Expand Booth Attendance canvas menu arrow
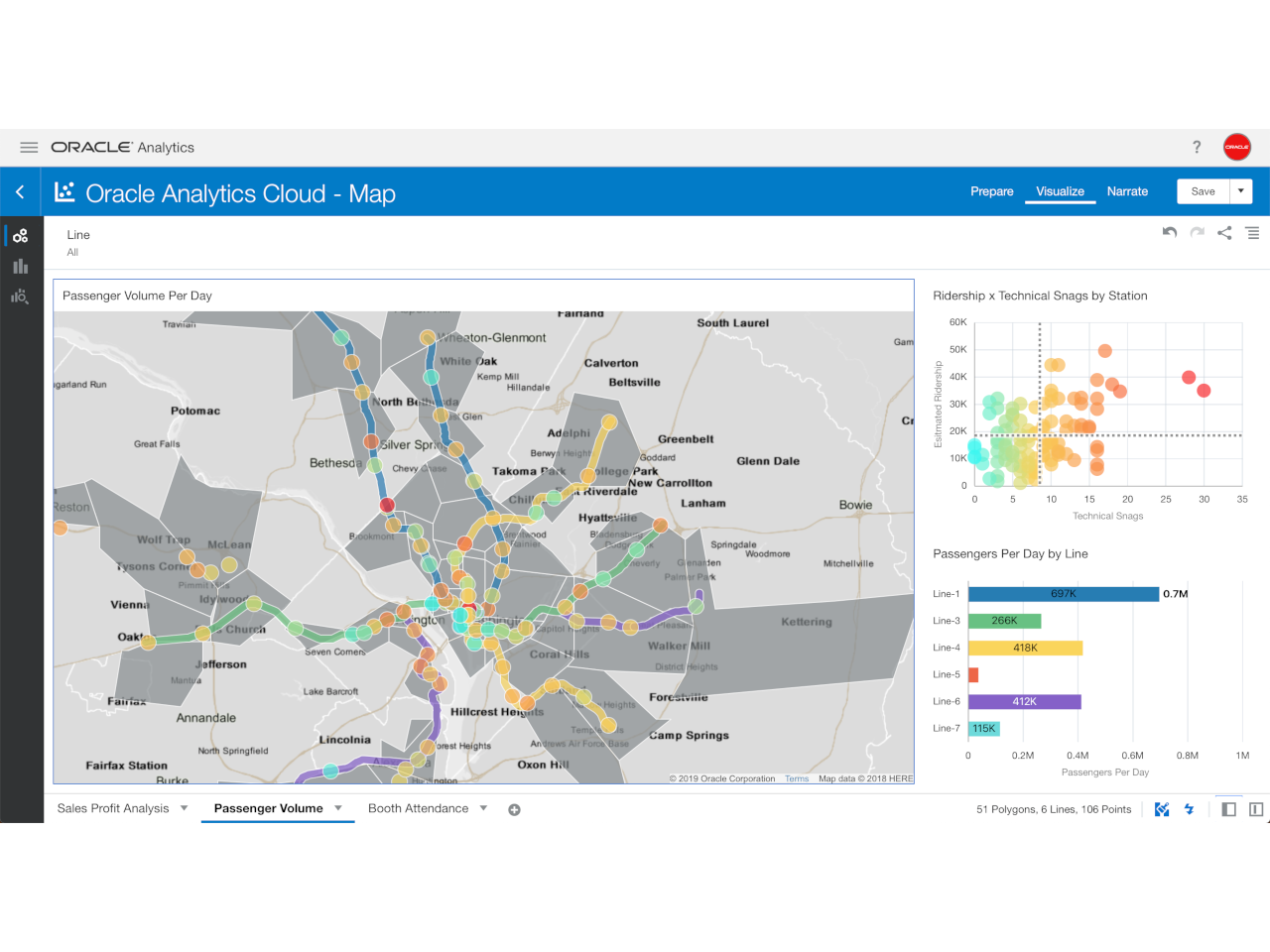This screenshot has height=952, width=1270. 483,808
